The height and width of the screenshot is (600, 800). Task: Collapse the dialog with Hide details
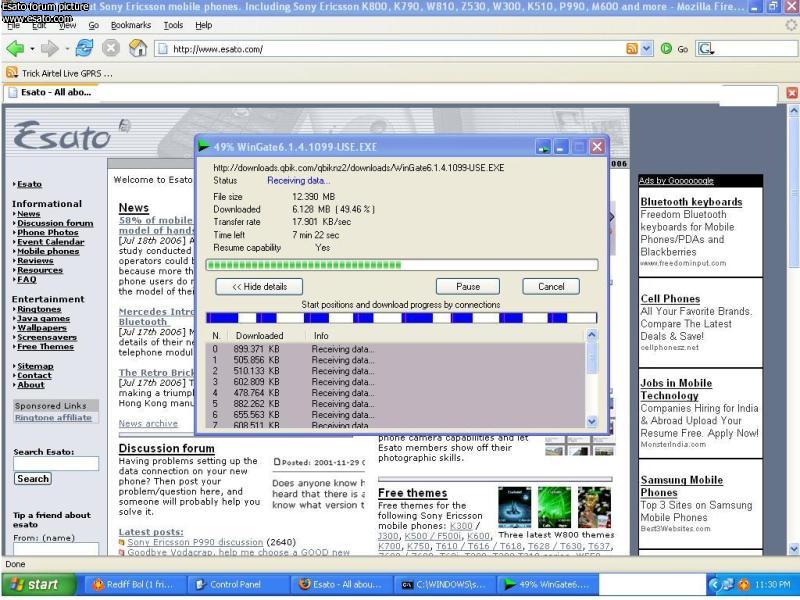259,287
